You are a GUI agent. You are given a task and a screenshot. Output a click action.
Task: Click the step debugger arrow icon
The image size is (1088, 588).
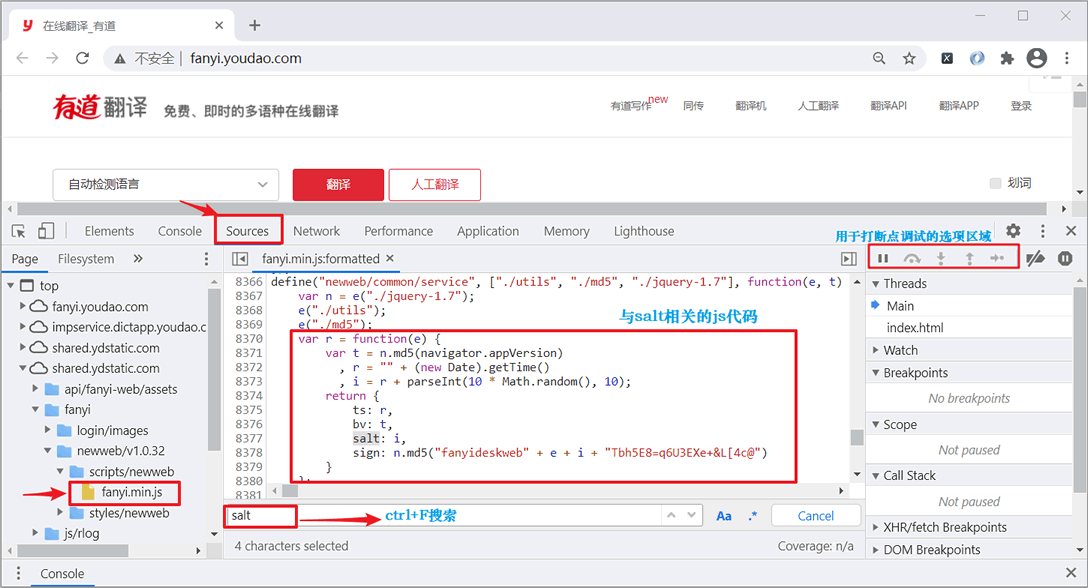[x=997, y=258]
